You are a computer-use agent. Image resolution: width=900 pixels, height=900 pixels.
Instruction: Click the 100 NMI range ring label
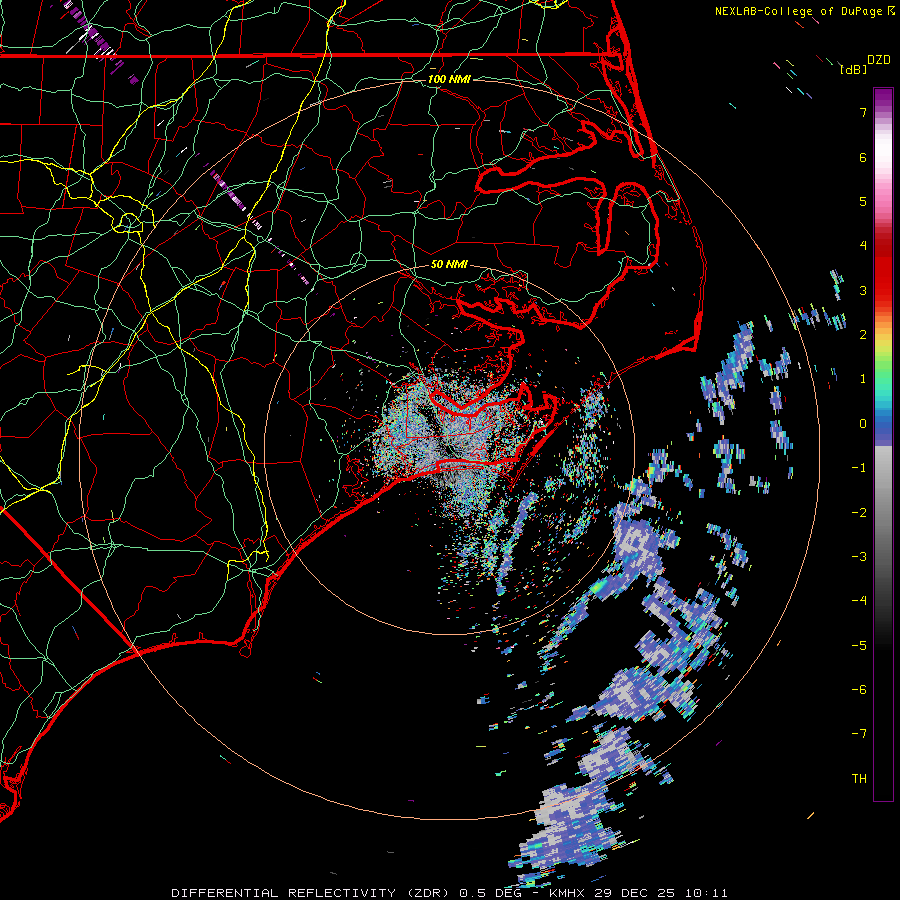[x=449, y=79]
